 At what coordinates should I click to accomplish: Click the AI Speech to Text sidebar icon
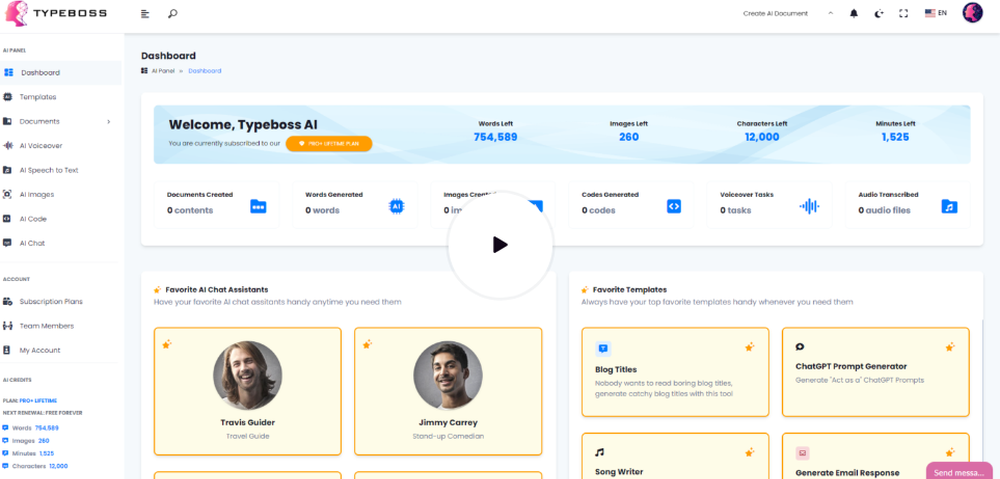pyautogui.click(x=7, y=170)
